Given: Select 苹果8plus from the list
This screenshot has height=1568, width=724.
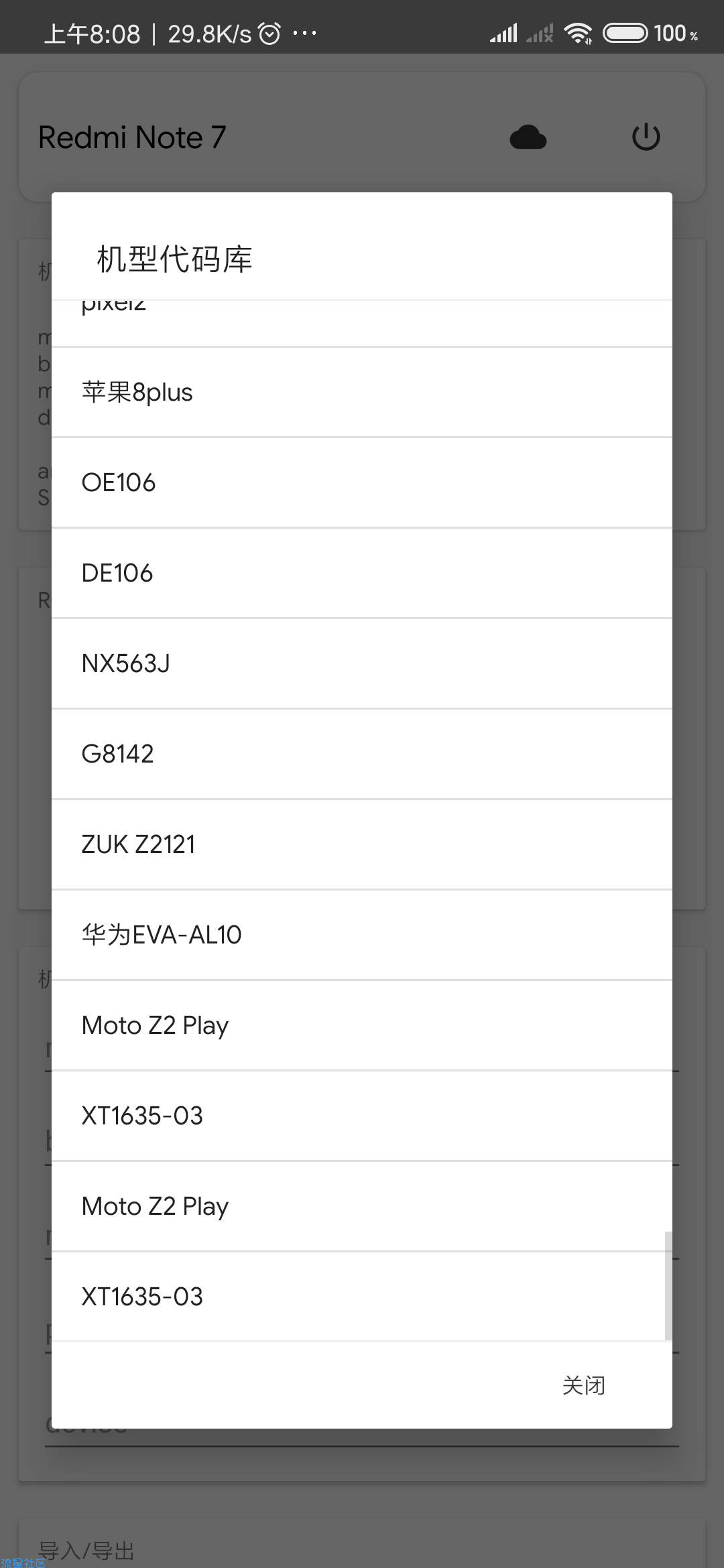Looking at the screenshot, I should (x=362, y=393).
